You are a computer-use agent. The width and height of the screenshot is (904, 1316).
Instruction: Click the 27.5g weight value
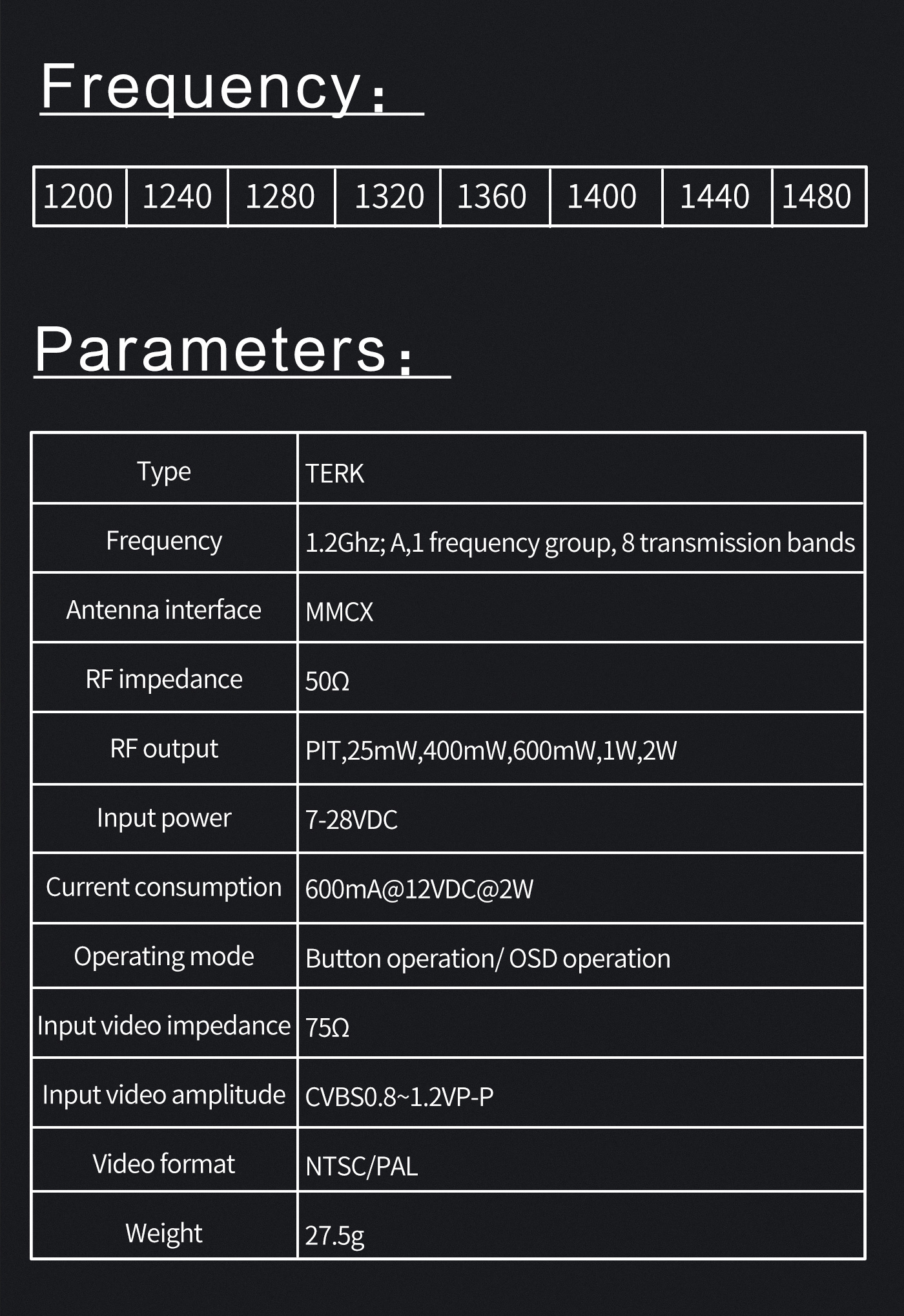point(334,1236)
